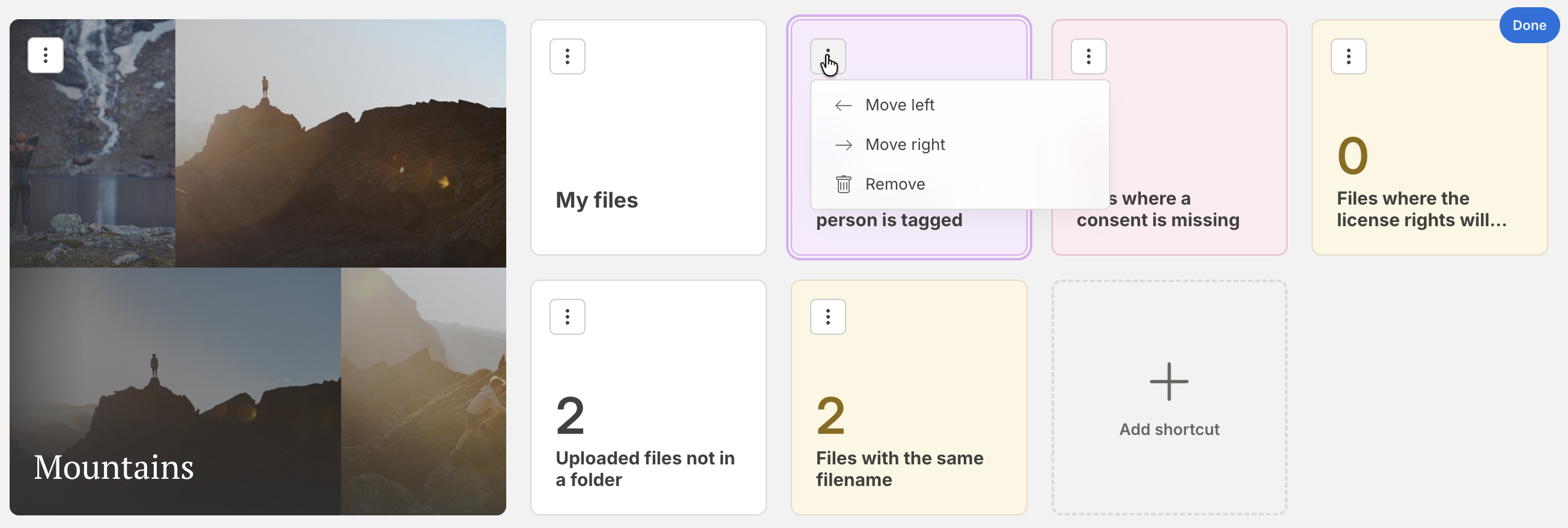
Task: Open menu for Files with same filename
Action: point(827,316)
